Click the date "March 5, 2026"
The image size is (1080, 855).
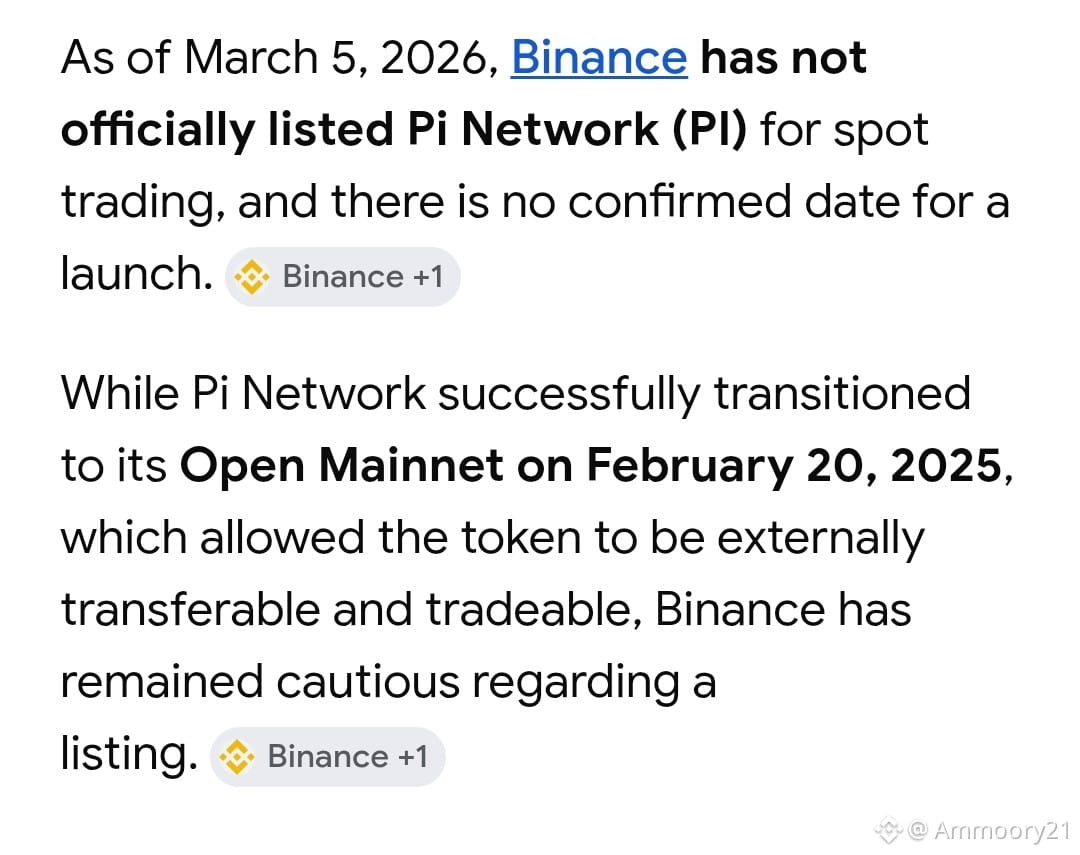pyautogui.click(x=338, y=59)
